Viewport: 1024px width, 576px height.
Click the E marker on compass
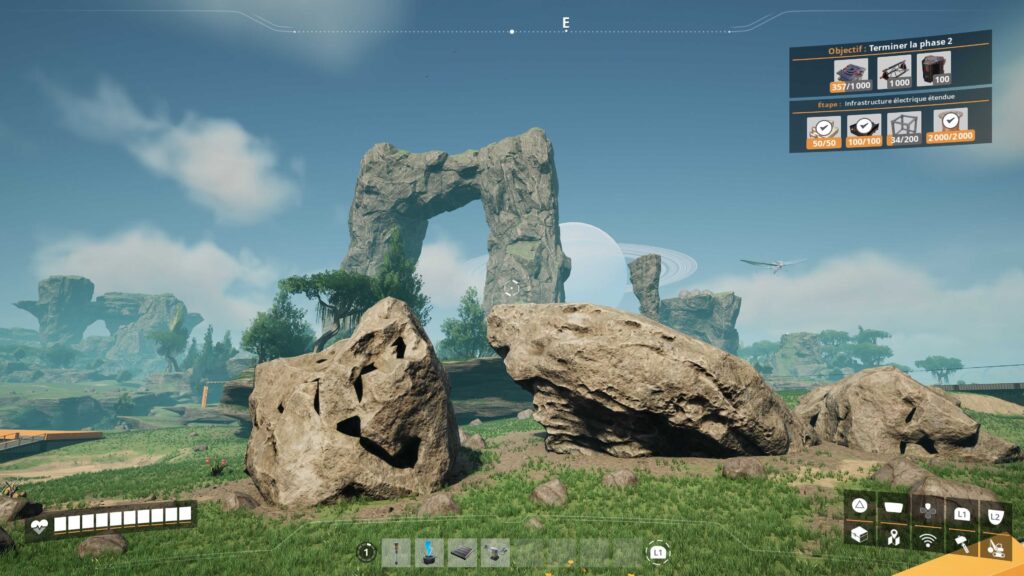coord(565,22)
